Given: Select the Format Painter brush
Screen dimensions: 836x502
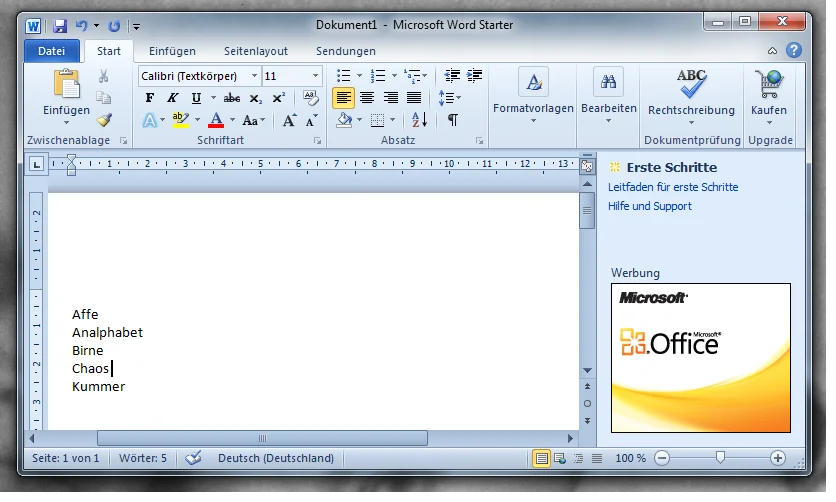Looking at the screenshot, I should coord(104,120).
